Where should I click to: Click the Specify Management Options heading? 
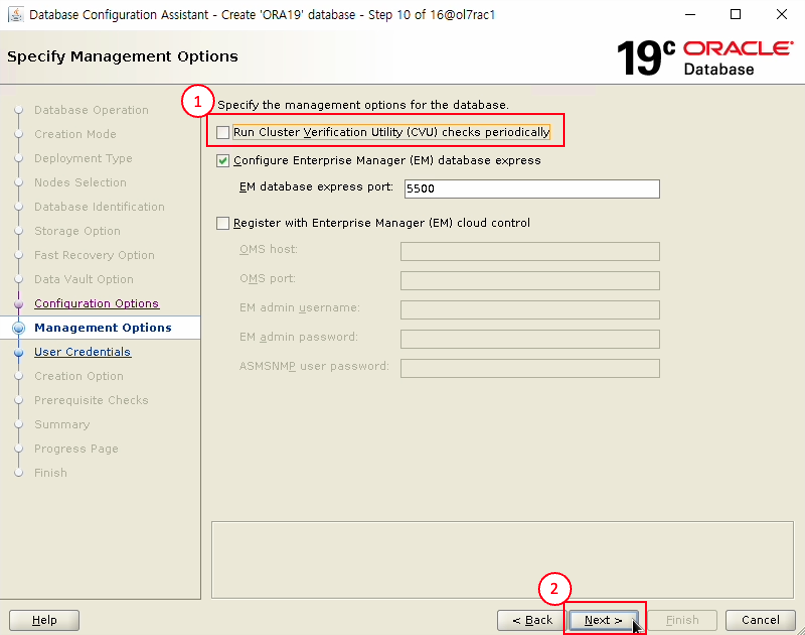pos(122,56)
